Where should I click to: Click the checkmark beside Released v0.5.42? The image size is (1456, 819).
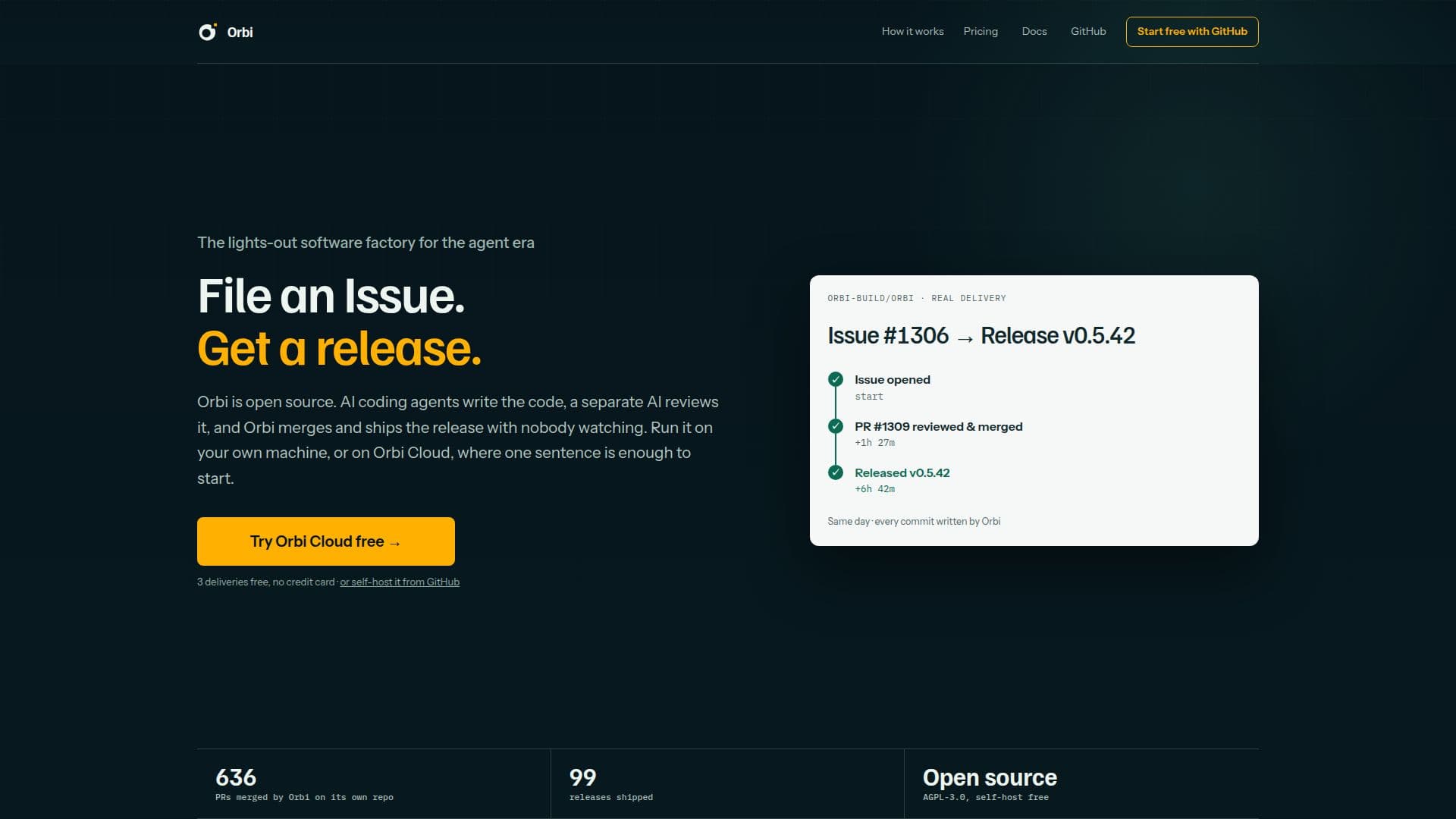coord(836,472)
